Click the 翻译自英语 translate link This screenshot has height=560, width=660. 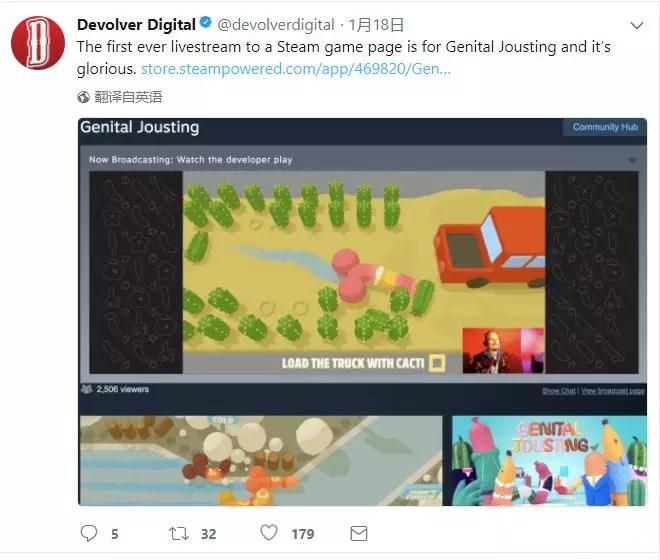coord(128,97)
